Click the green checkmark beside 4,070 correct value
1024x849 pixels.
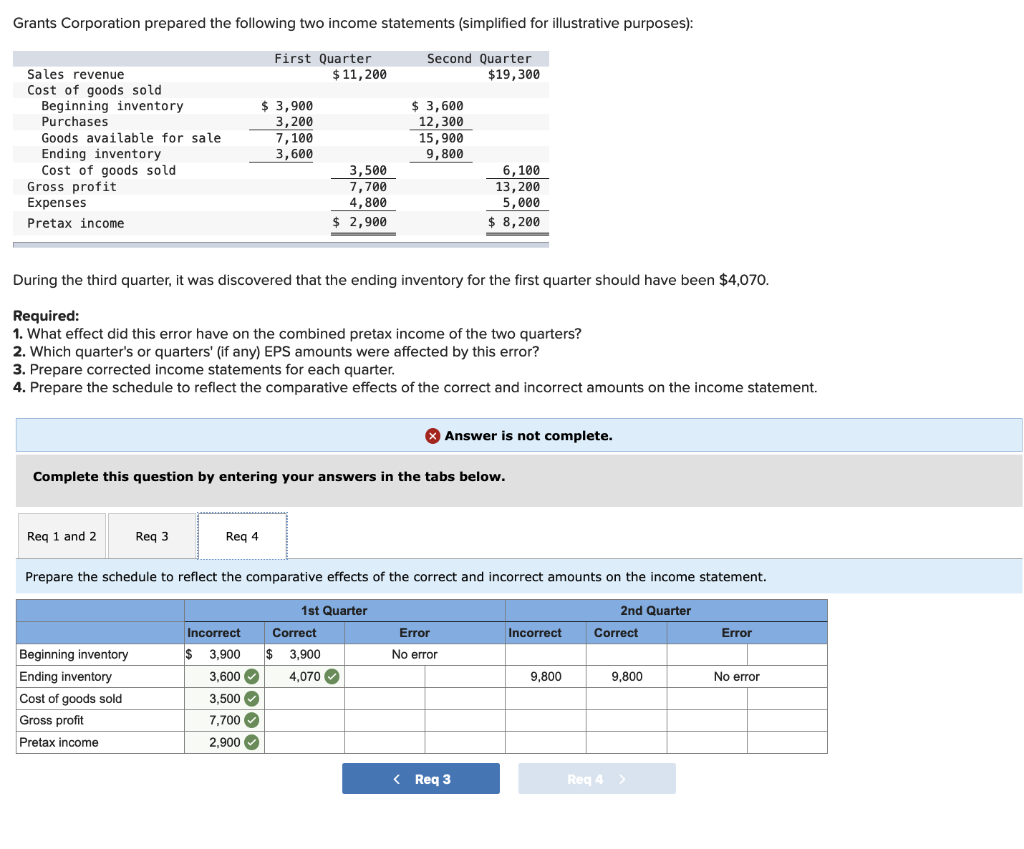(x=330, y=676)
